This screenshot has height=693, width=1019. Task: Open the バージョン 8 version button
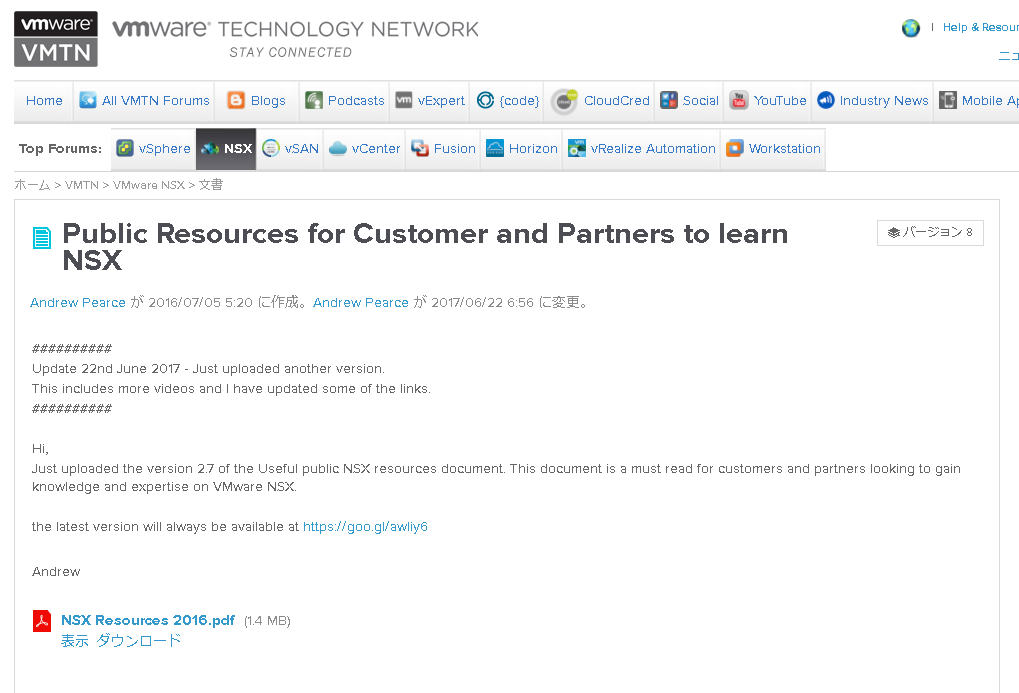tap(930, 233)
